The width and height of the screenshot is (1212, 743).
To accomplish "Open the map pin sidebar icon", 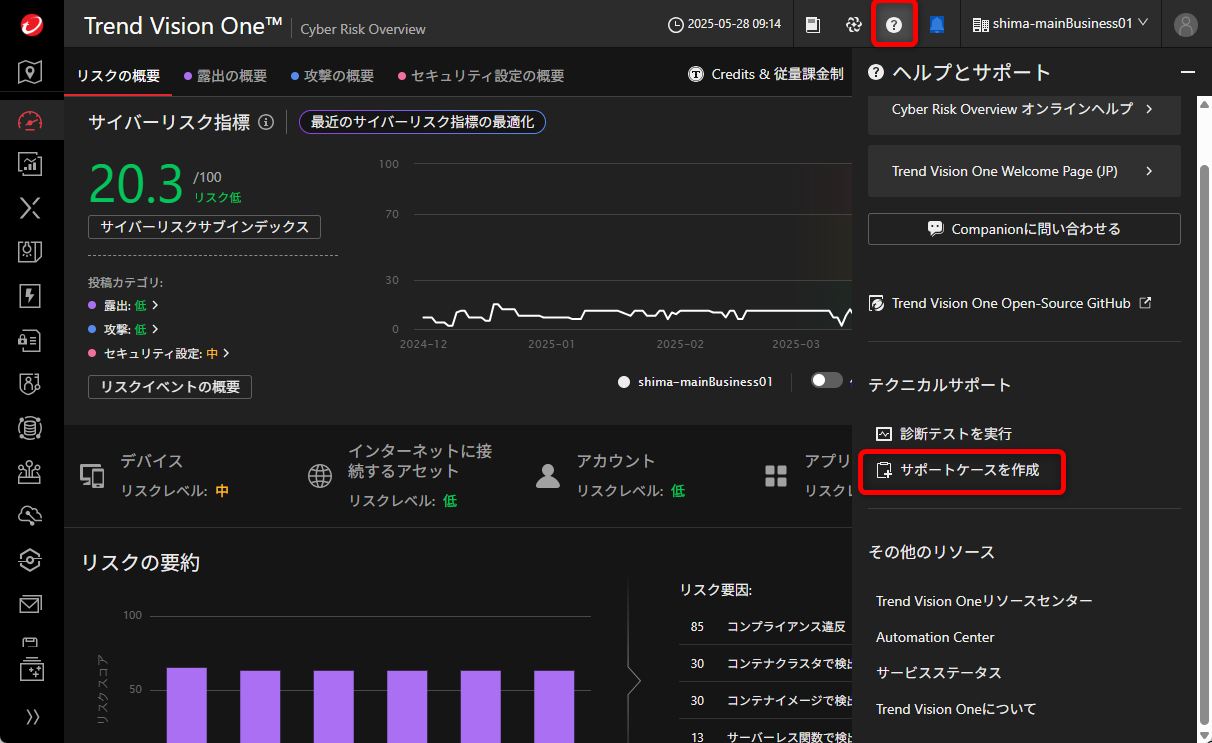I will point(31,72).
